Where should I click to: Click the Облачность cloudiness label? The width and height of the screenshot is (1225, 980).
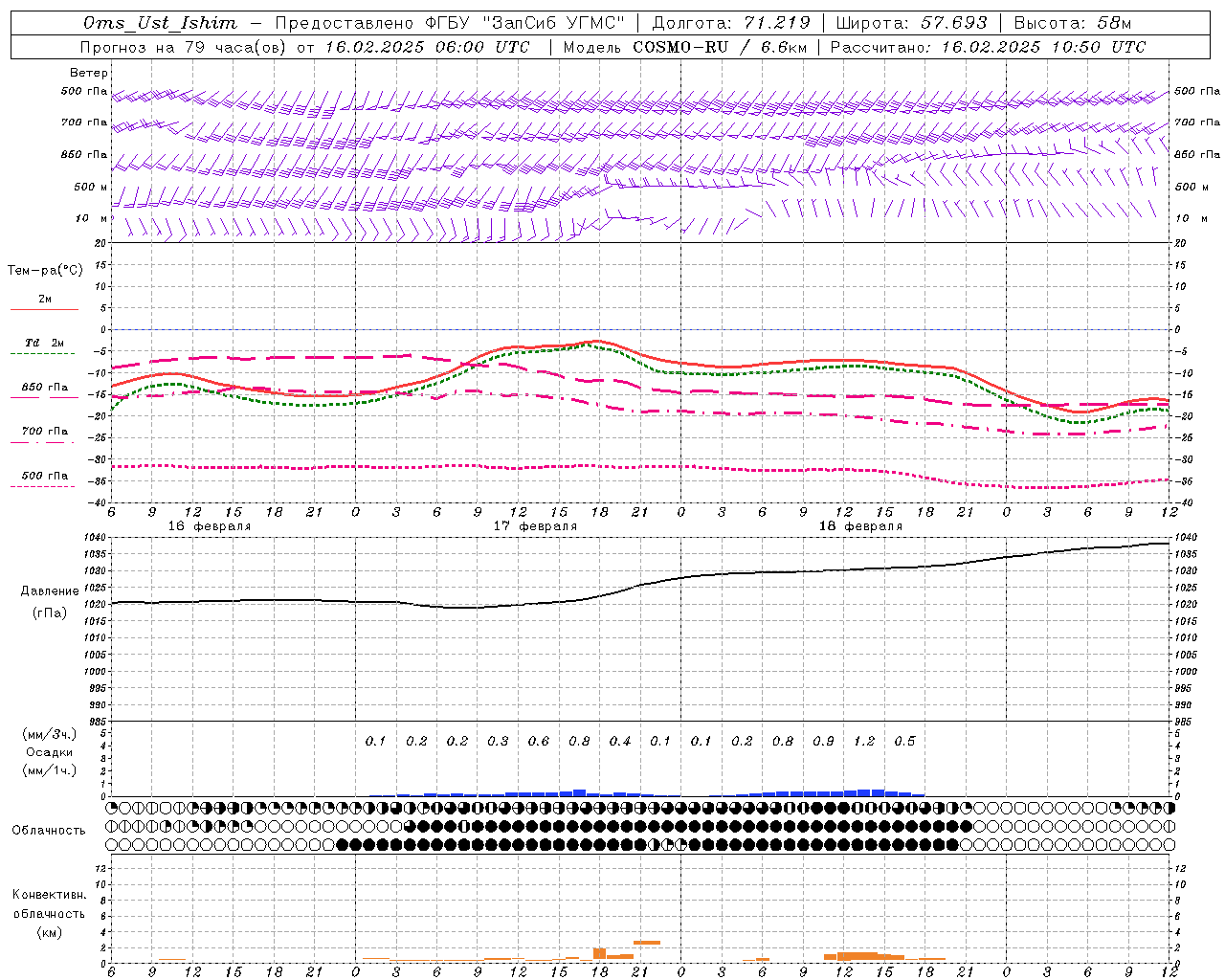click(49, 831)
